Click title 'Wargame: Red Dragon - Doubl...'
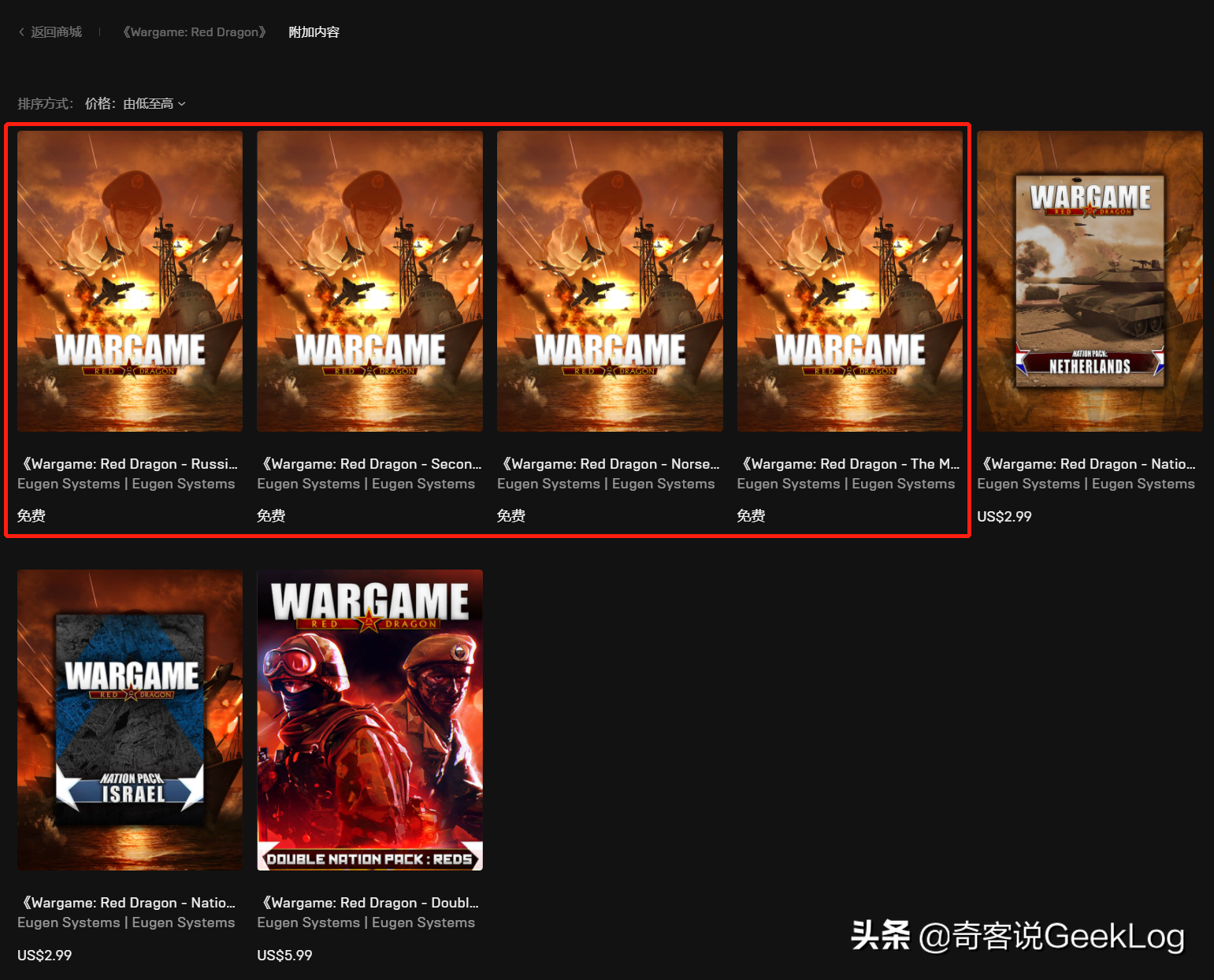 coord(369,903)
